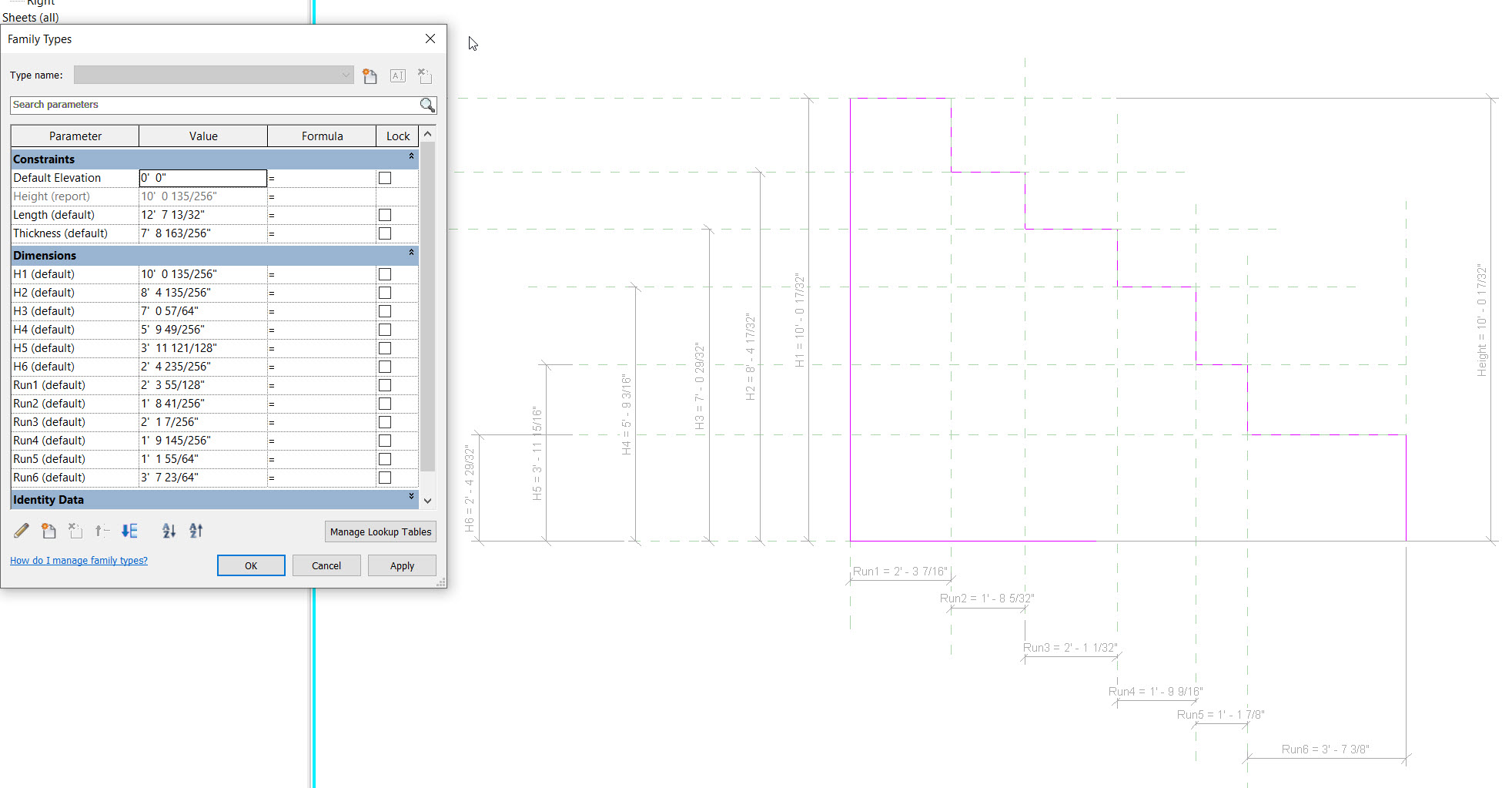Collapse the Dimensions group

(411, 253)
